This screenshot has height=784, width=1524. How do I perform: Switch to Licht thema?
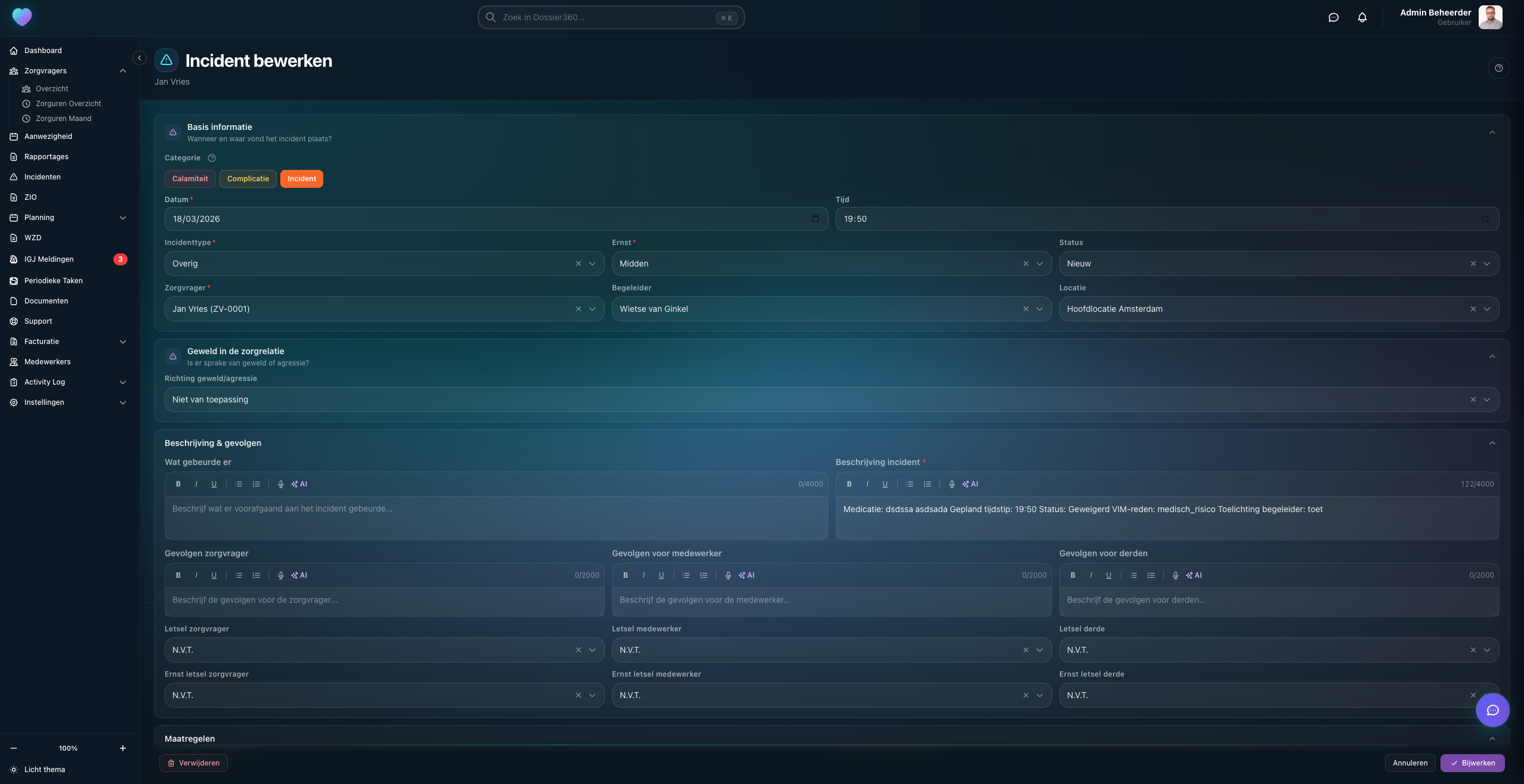point(45,770)
